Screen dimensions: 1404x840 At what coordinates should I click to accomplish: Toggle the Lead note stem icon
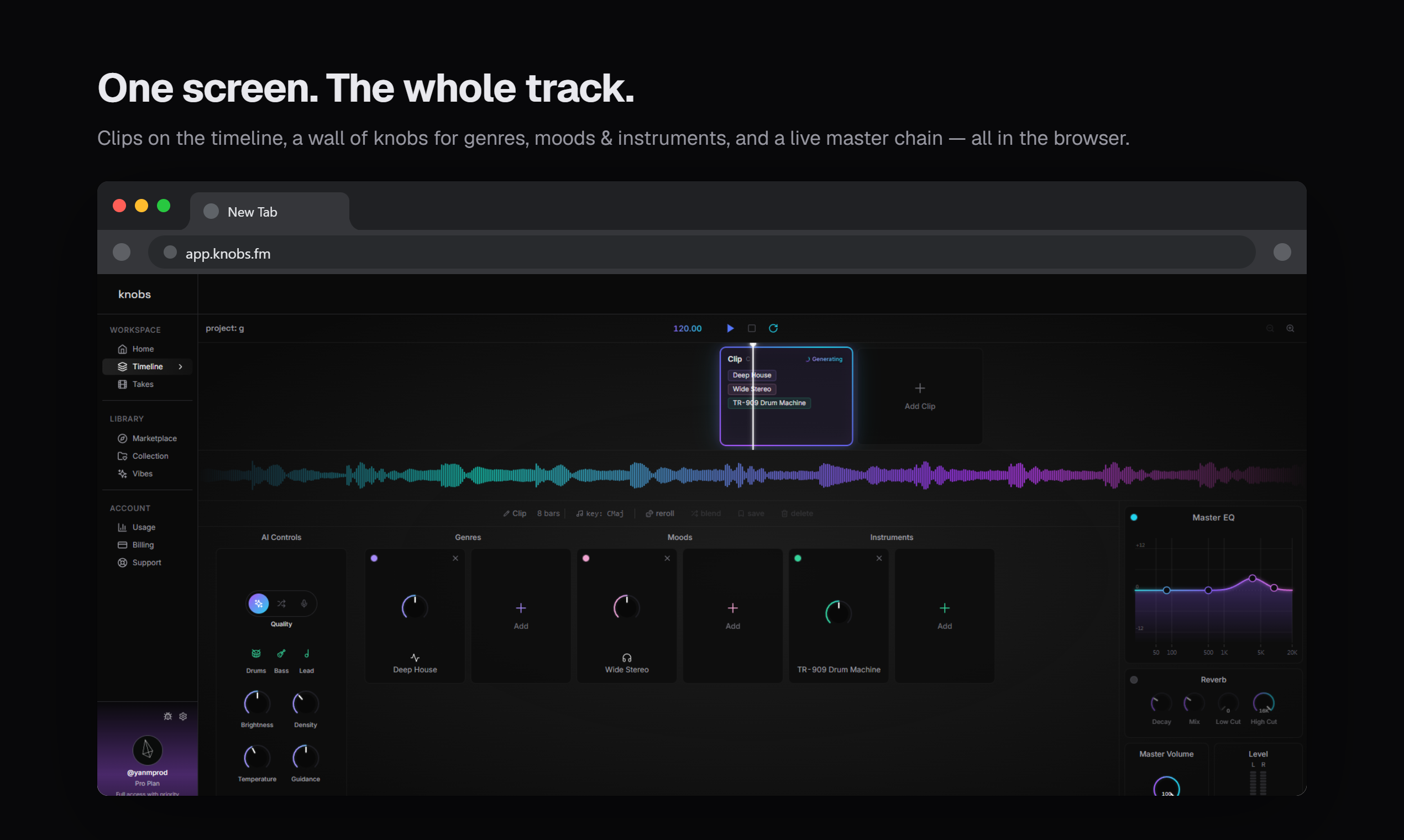306,654
